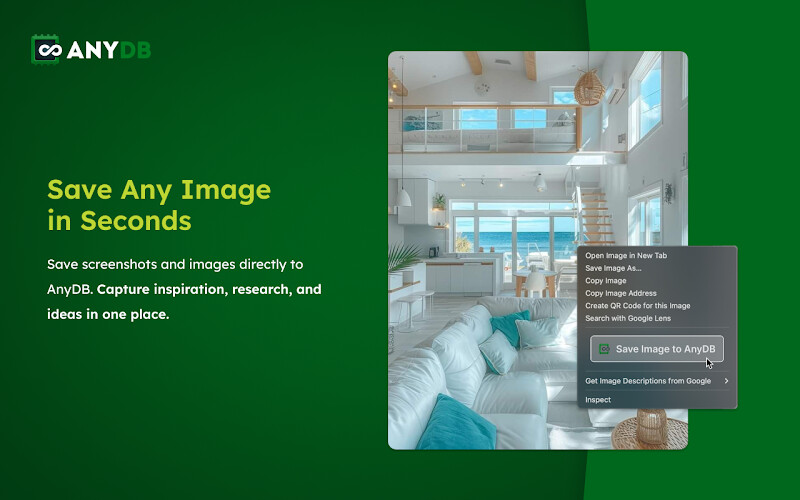Click the AnyDB wordmark text in header
Viewport: 800px width, 500px height.
tap(108, 50)
